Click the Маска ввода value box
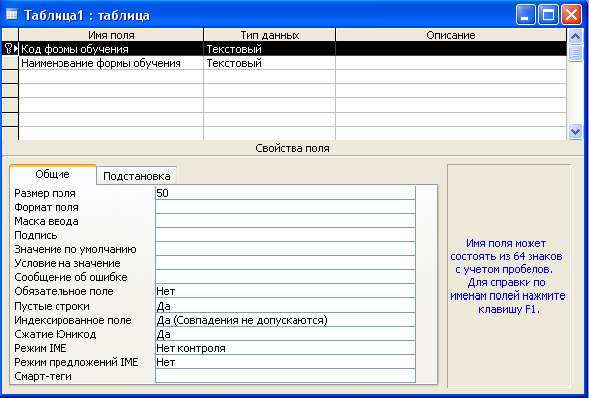This screenshot has height=398, width=589. pyautogui.click(x=285, y=221)
